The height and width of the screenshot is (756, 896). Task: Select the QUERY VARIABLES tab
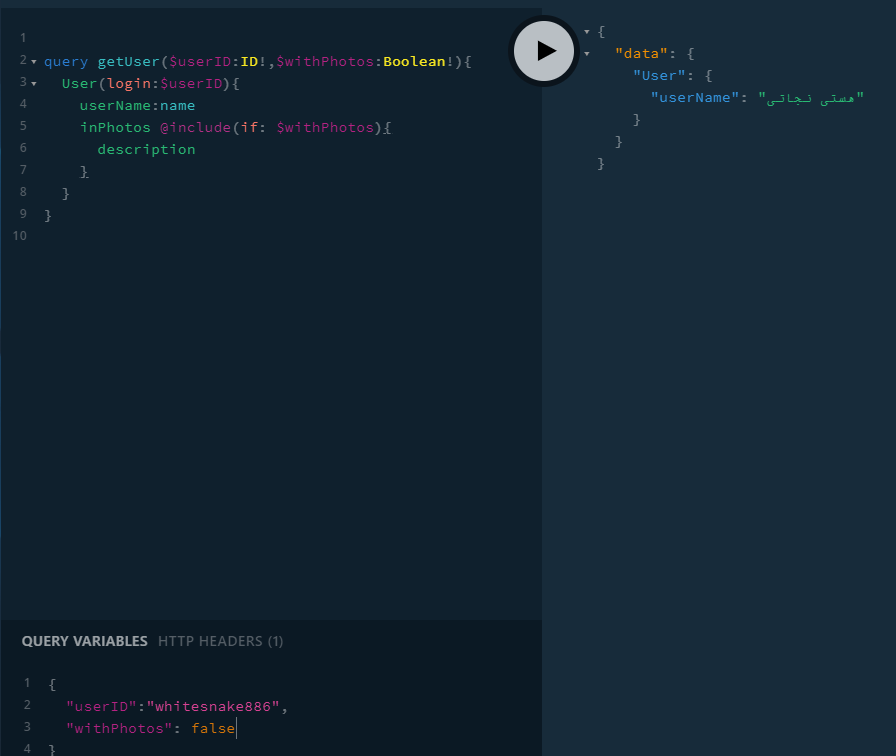point(85,641)
